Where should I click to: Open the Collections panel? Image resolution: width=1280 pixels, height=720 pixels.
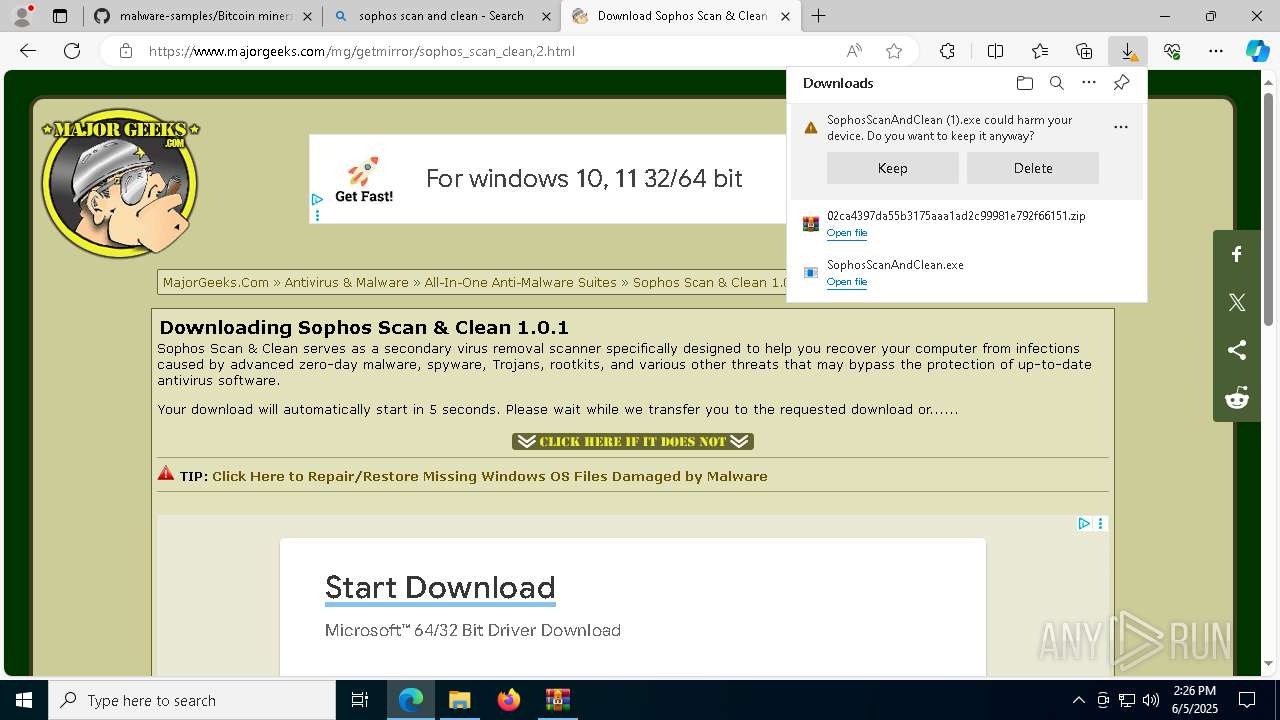pyautogui.click(x=1084, y=51)
